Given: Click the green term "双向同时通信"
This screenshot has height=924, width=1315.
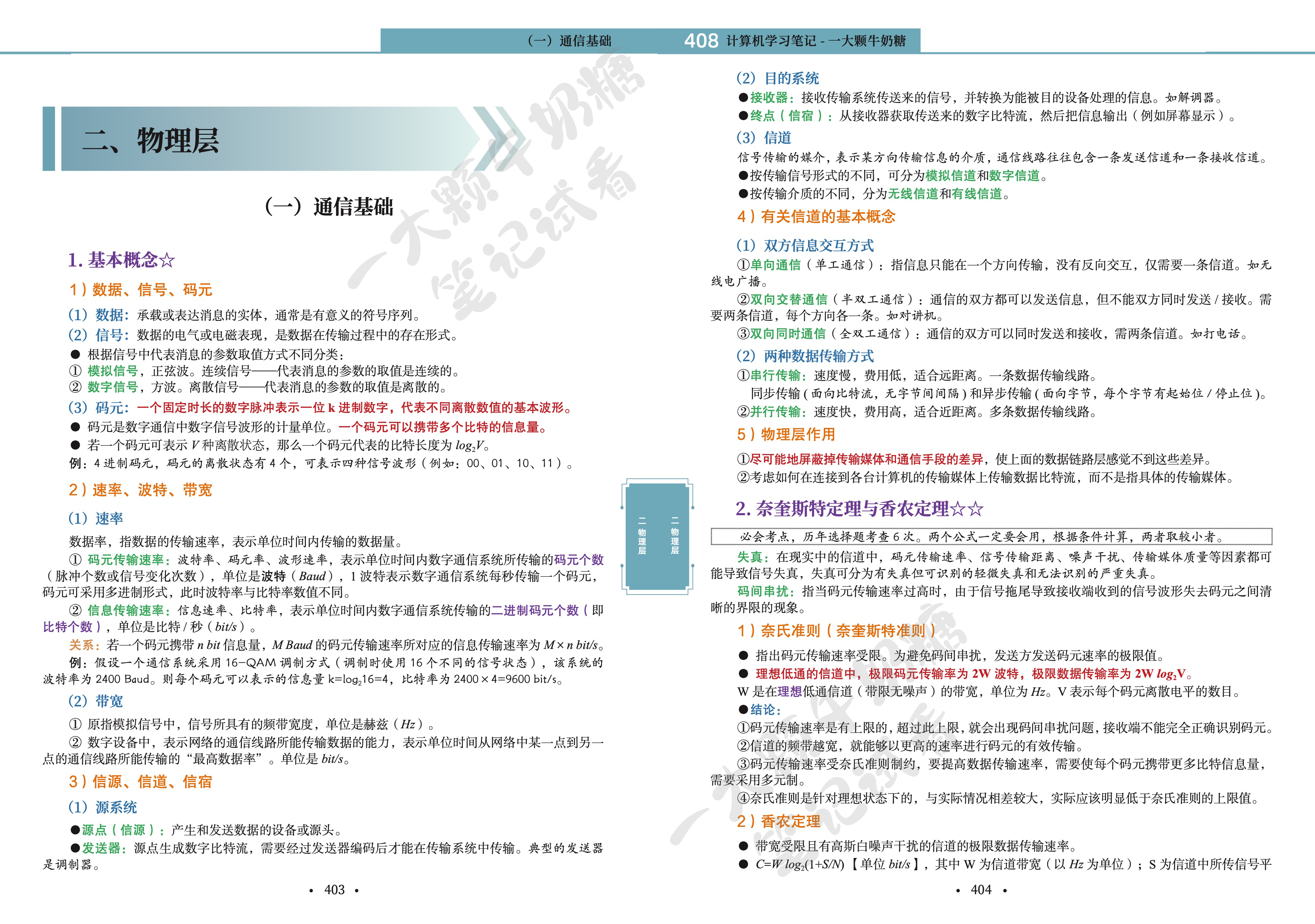Looking at the screenshot, I should [x=788, y=334].
